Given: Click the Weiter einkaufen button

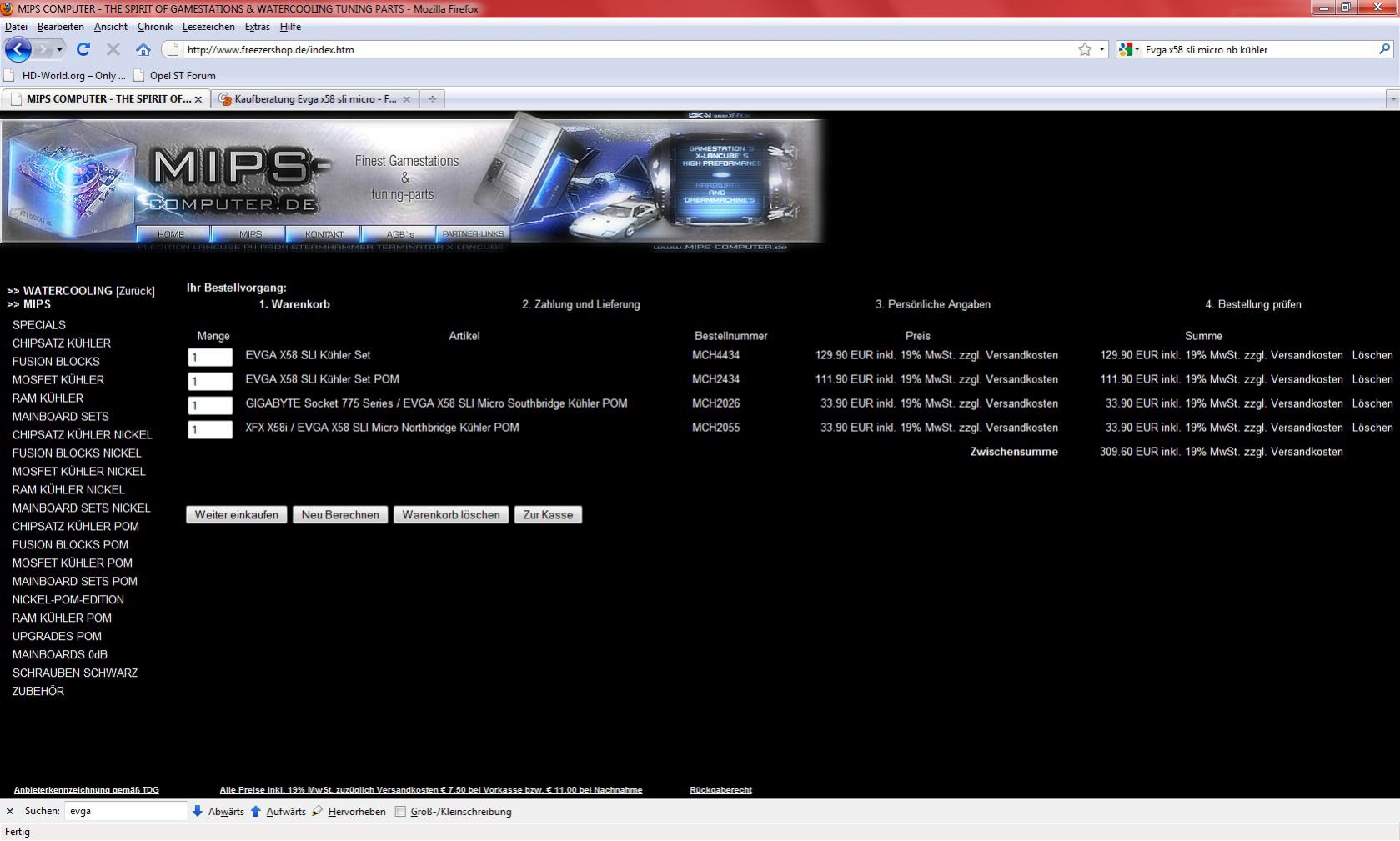Looking at the screenshot, I should tap(237, 515).
